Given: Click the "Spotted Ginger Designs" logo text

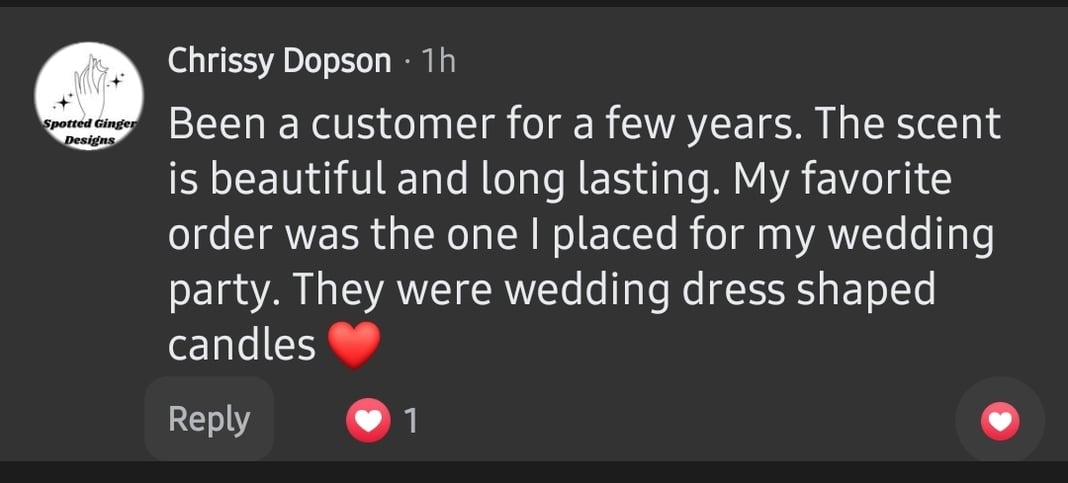Looking at the screenshot, I should coord(90,130).
